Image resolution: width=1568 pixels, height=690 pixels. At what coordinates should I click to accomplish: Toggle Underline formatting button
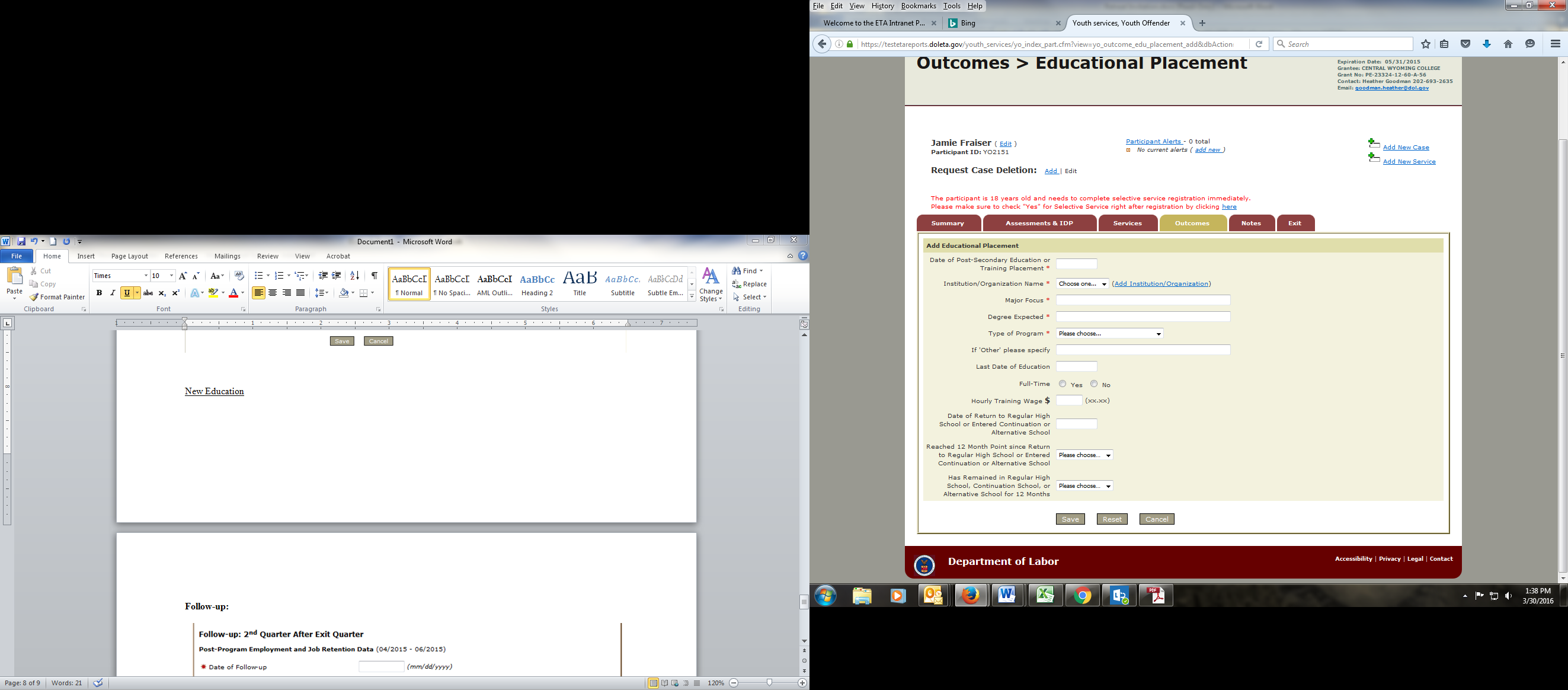click(x=127, y=293)
